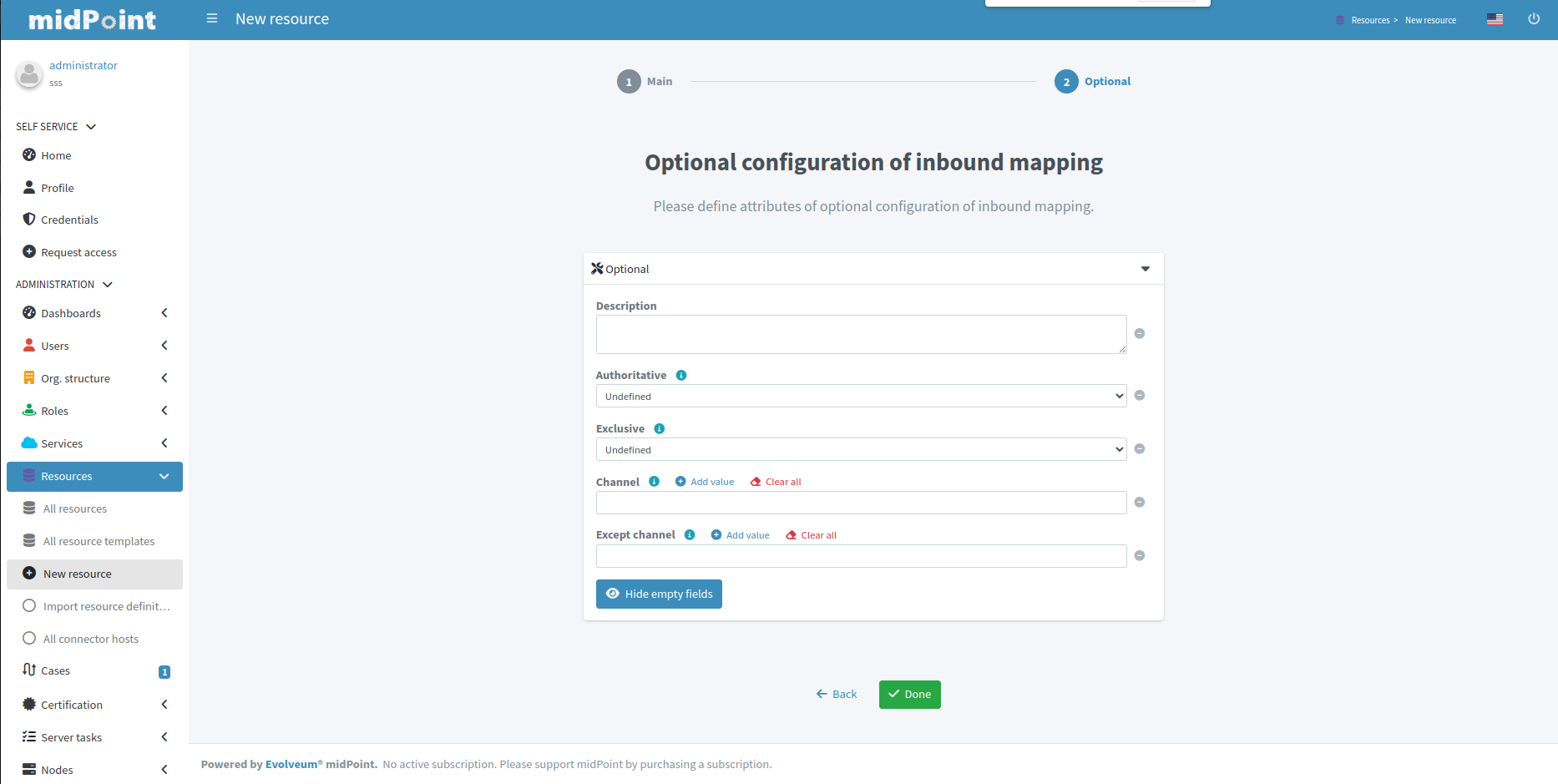
Task: Open the Exclusive dropdown
Action: 861,450
